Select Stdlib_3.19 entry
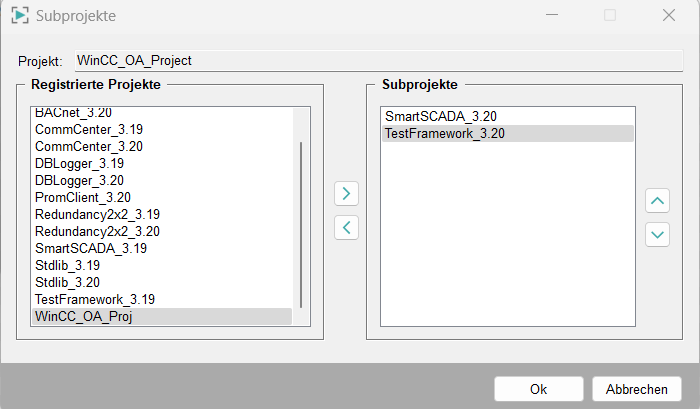The width and height of the screenshot is (700, 409). click(162, 265)
